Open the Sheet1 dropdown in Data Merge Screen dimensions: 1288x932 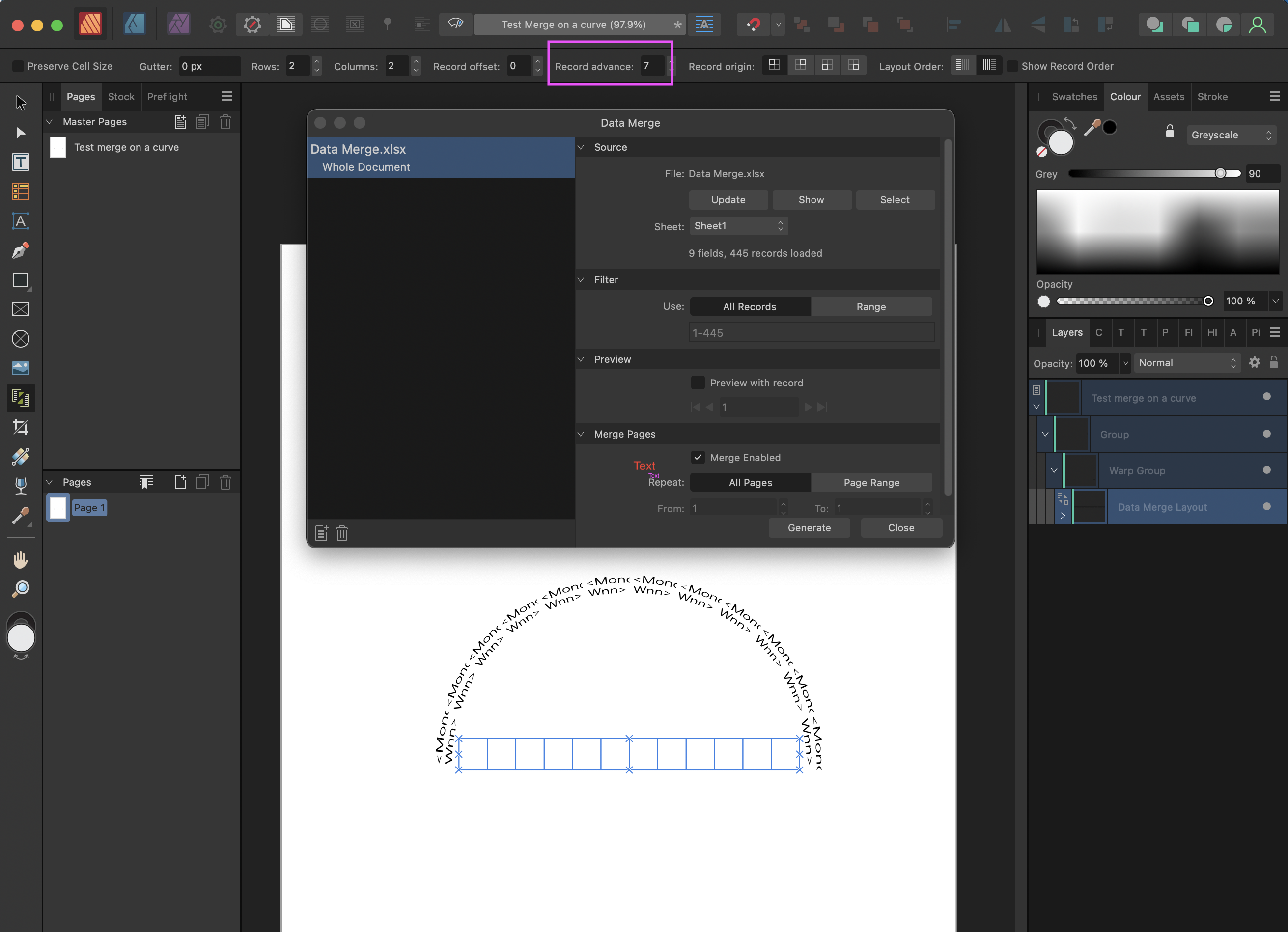(x=738, y=226)
